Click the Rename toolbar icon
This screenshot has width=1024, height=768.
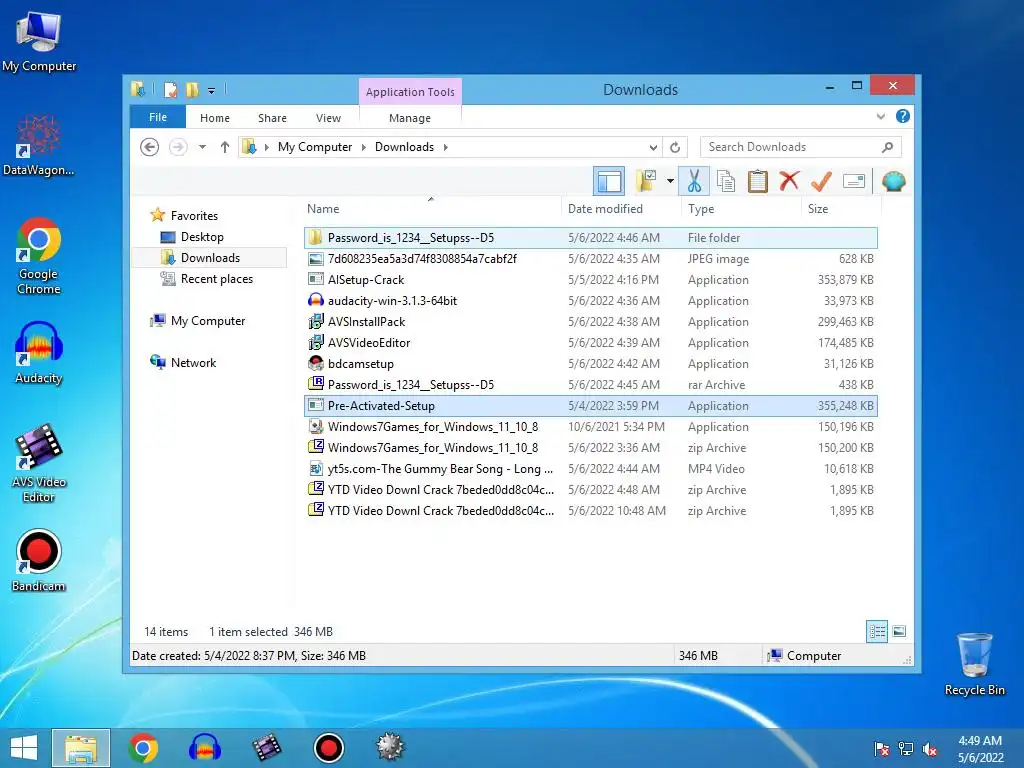854,181
